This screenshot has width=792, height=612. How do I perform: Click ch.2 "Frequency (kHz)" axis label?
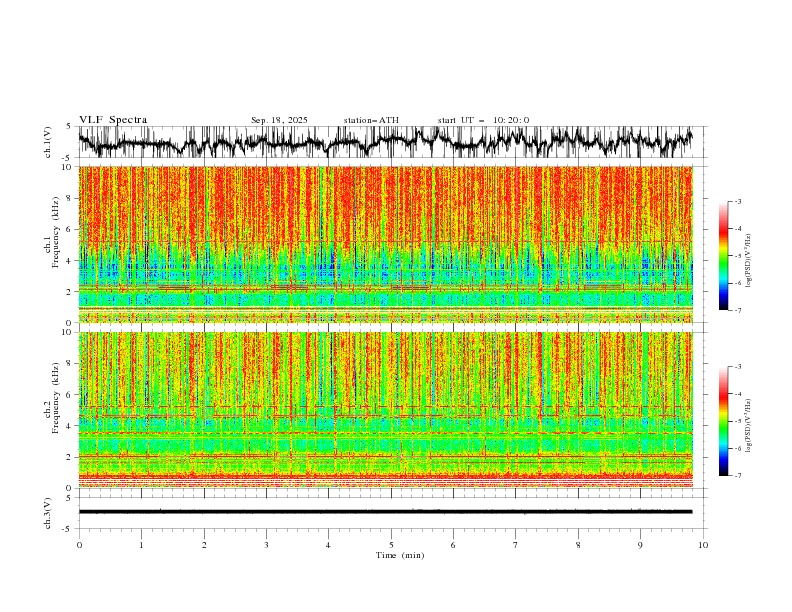coord(56,398)
